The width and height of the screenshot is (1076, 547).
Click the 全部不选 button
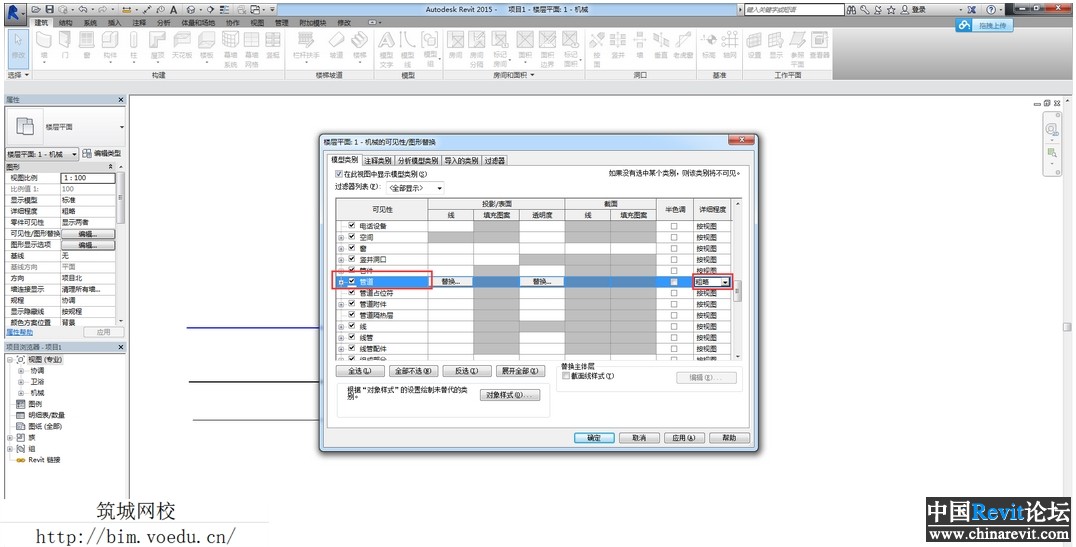tap(412, 371)
